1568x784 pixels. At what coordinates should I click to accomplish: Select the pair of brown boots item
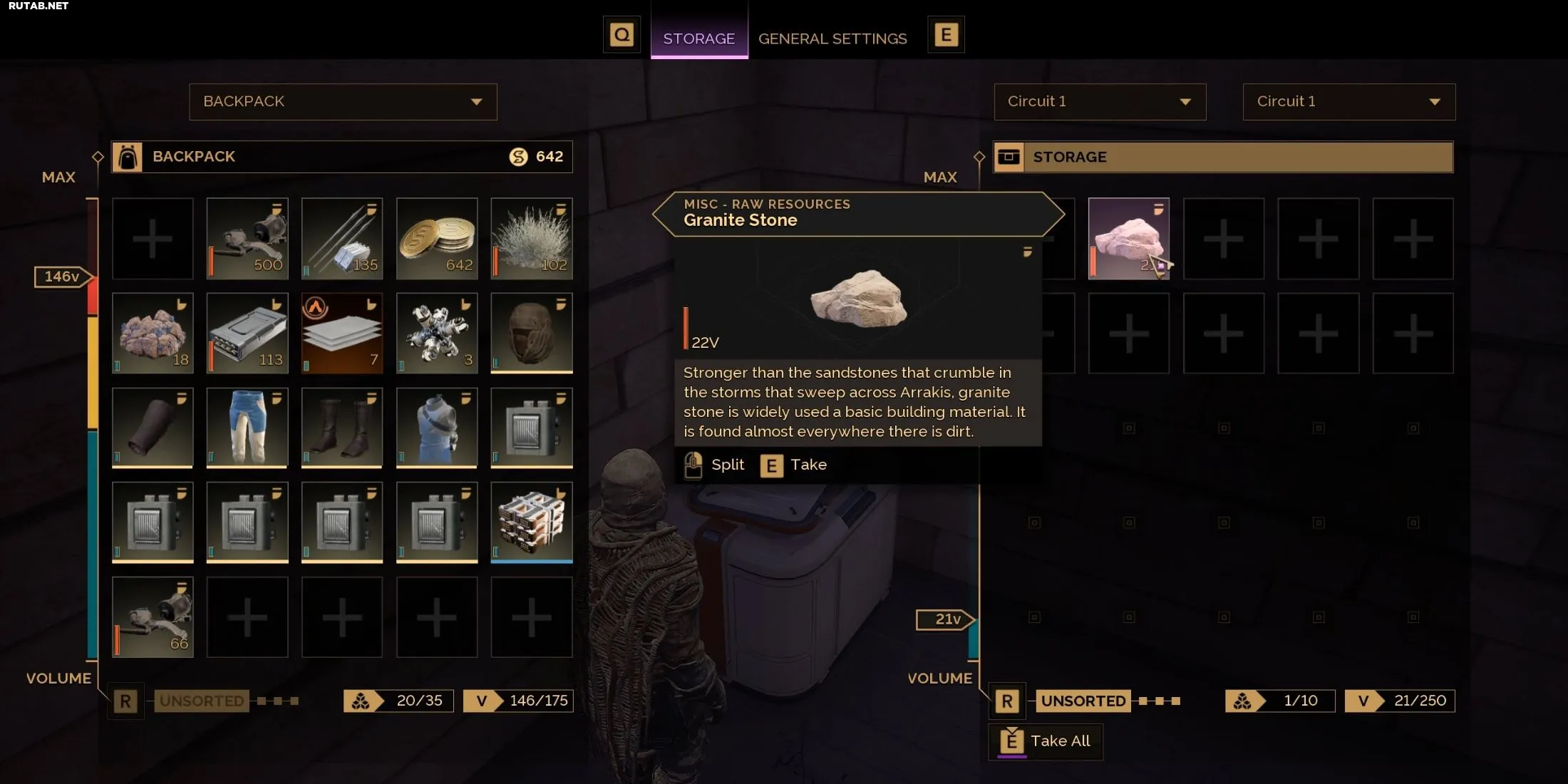(342, 428)
